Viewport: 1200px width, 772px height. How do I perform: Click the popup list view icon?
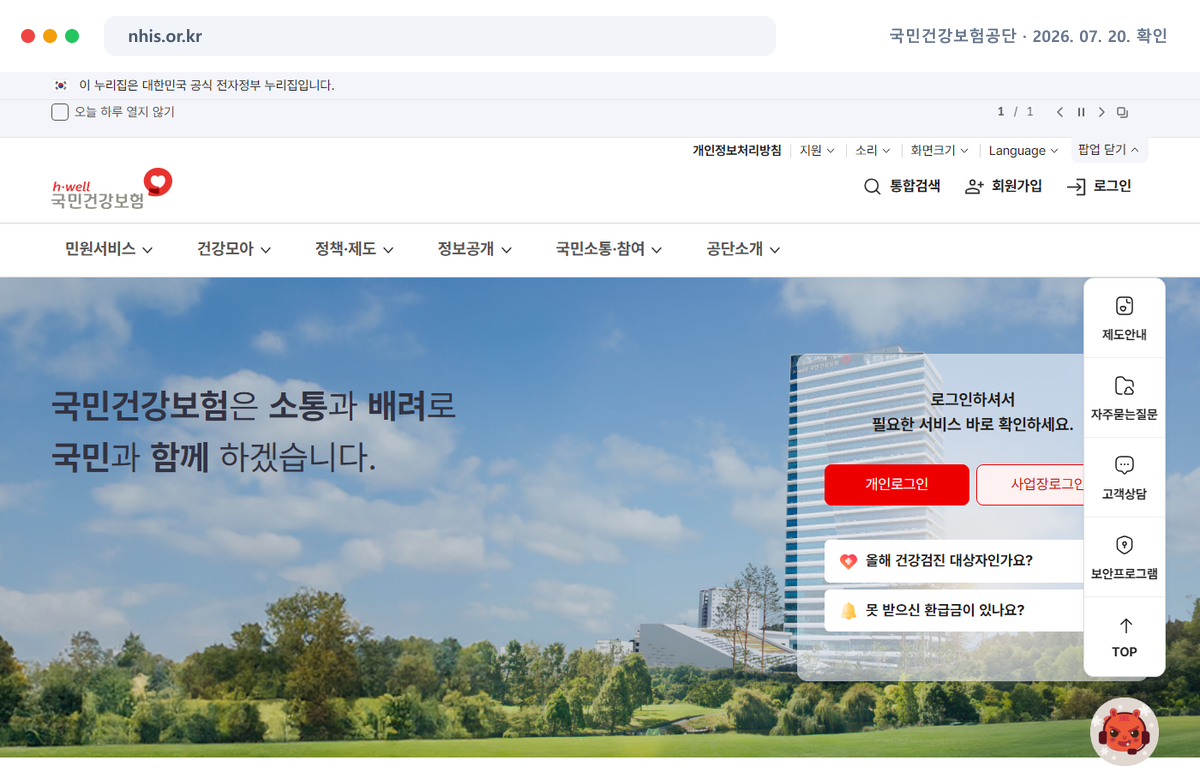click(x=1123, y=112)
